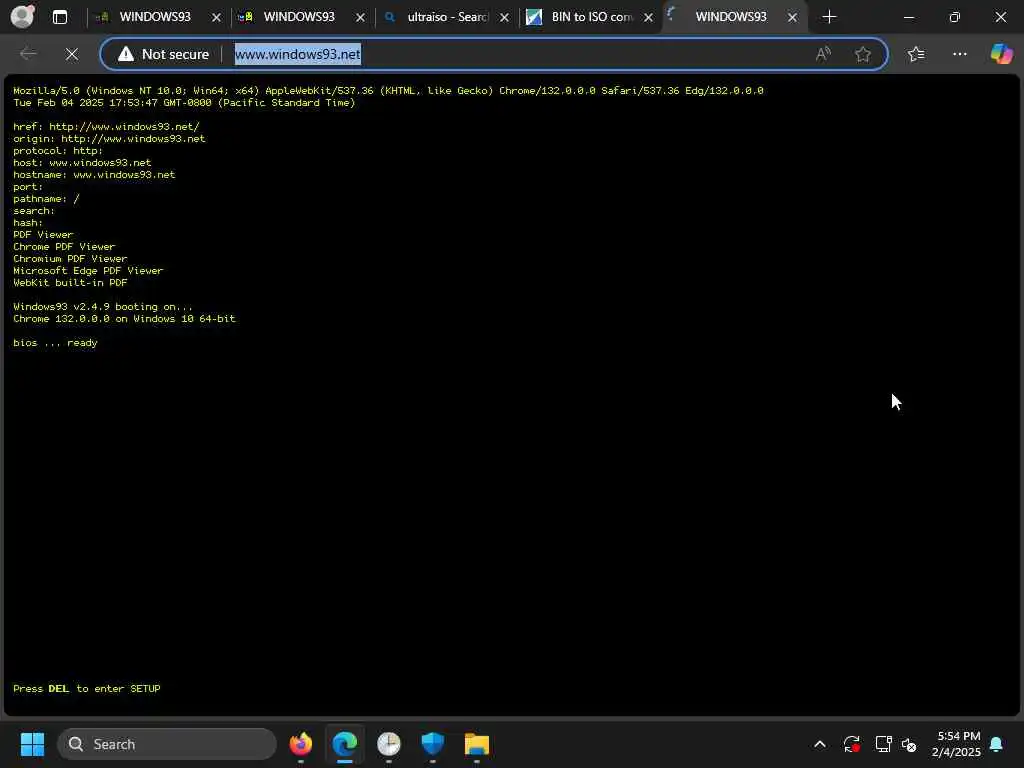Launch Firefox from the taskbar

[x=300, y=744]
